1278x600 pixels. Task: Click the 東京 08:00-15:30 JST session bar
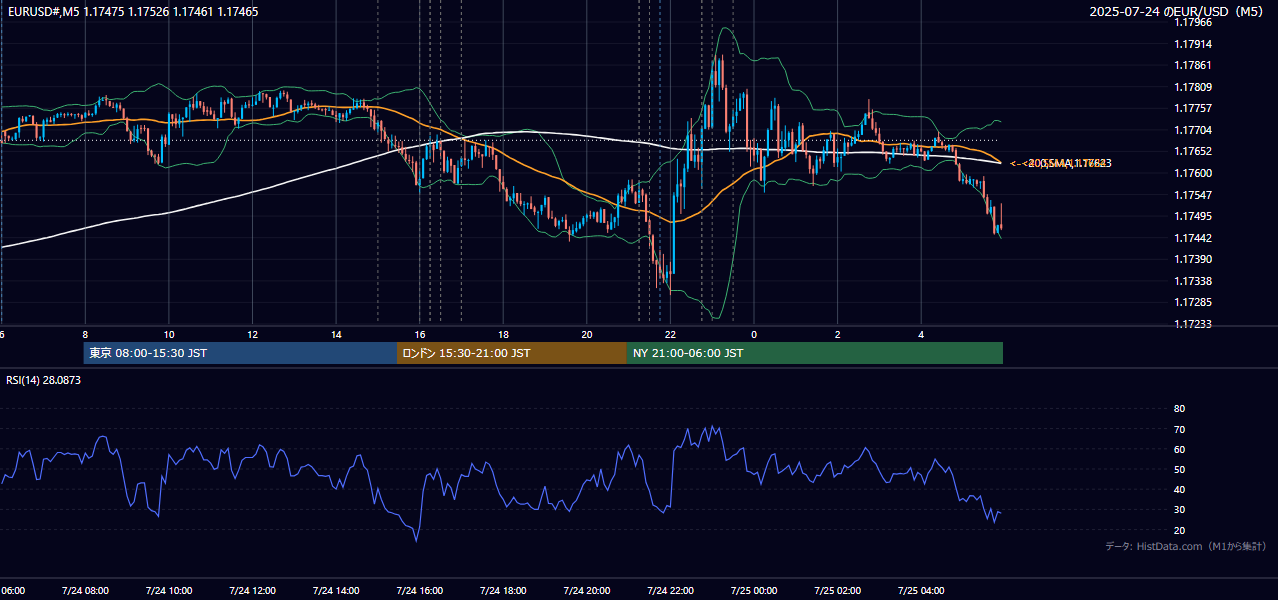point(240,353)
